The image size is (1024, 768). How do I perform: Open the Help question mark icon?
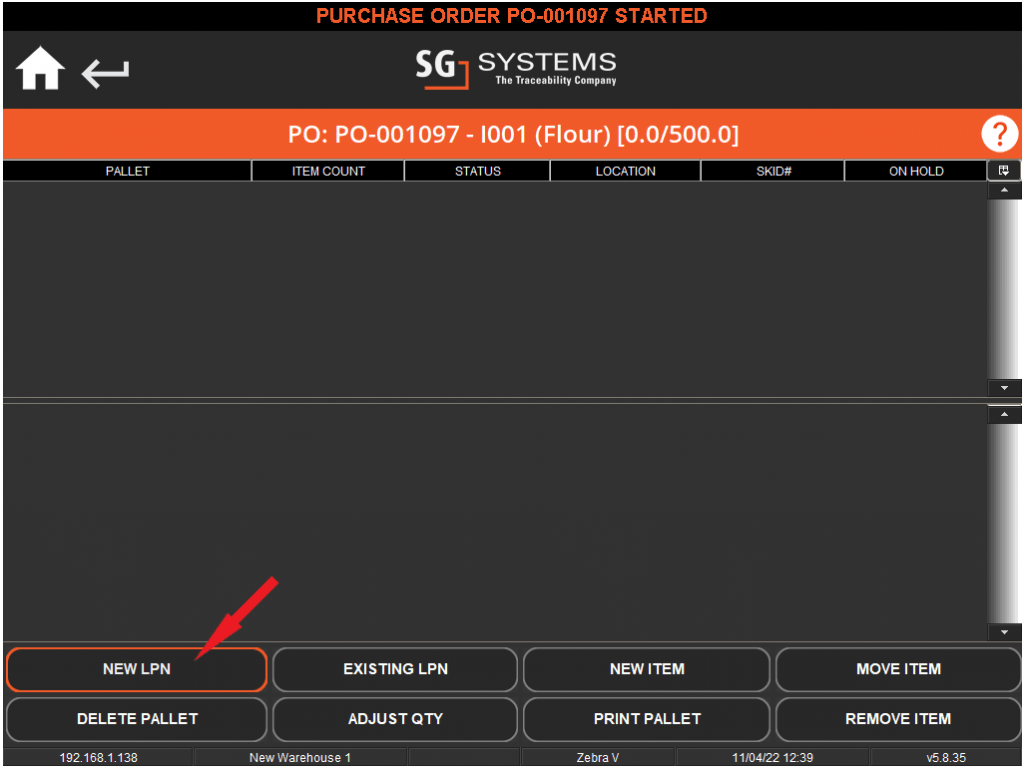coord(1000,133)
